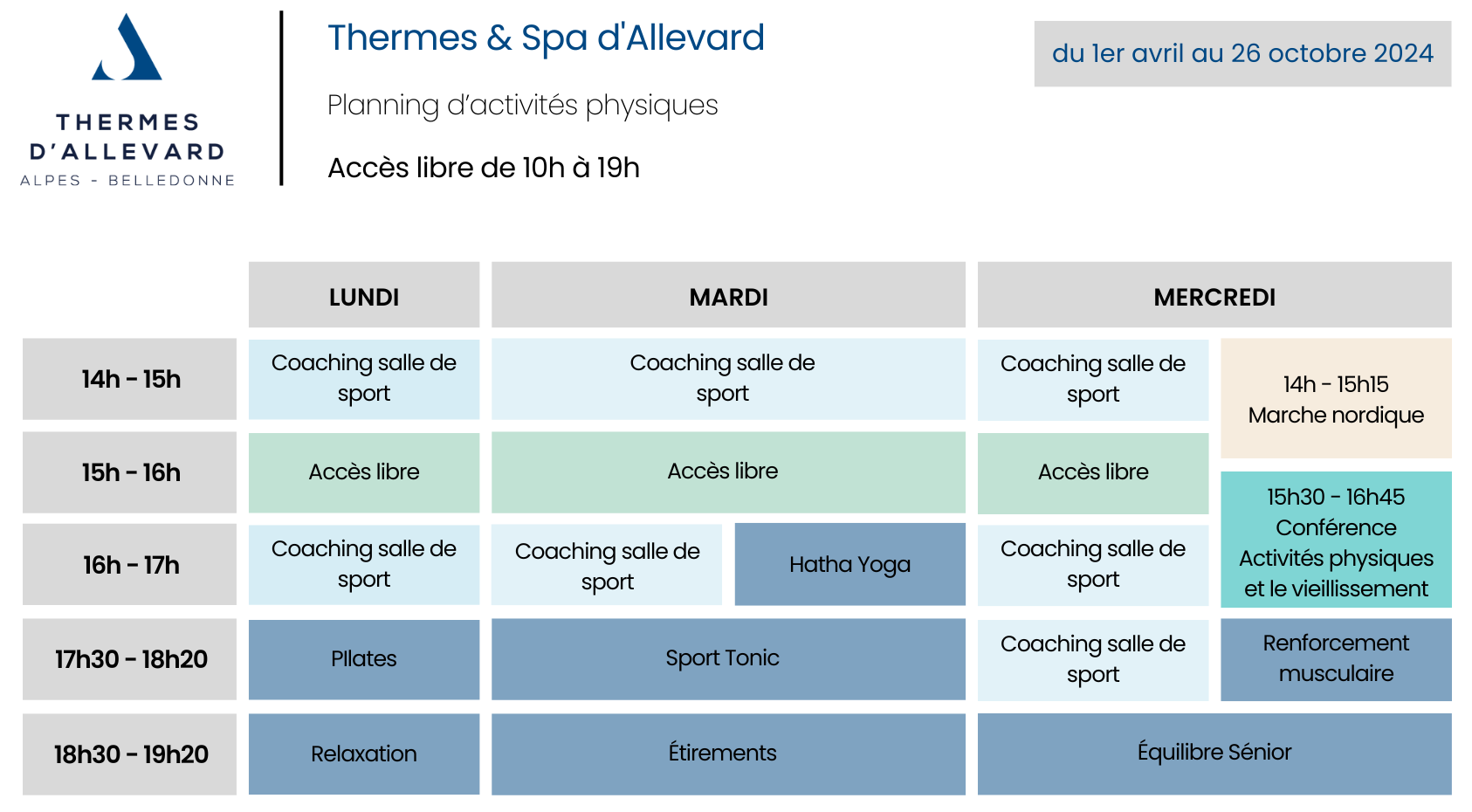1472x812 pixels.
Task: Select the Relaxation class
Action: click(364, 754)
